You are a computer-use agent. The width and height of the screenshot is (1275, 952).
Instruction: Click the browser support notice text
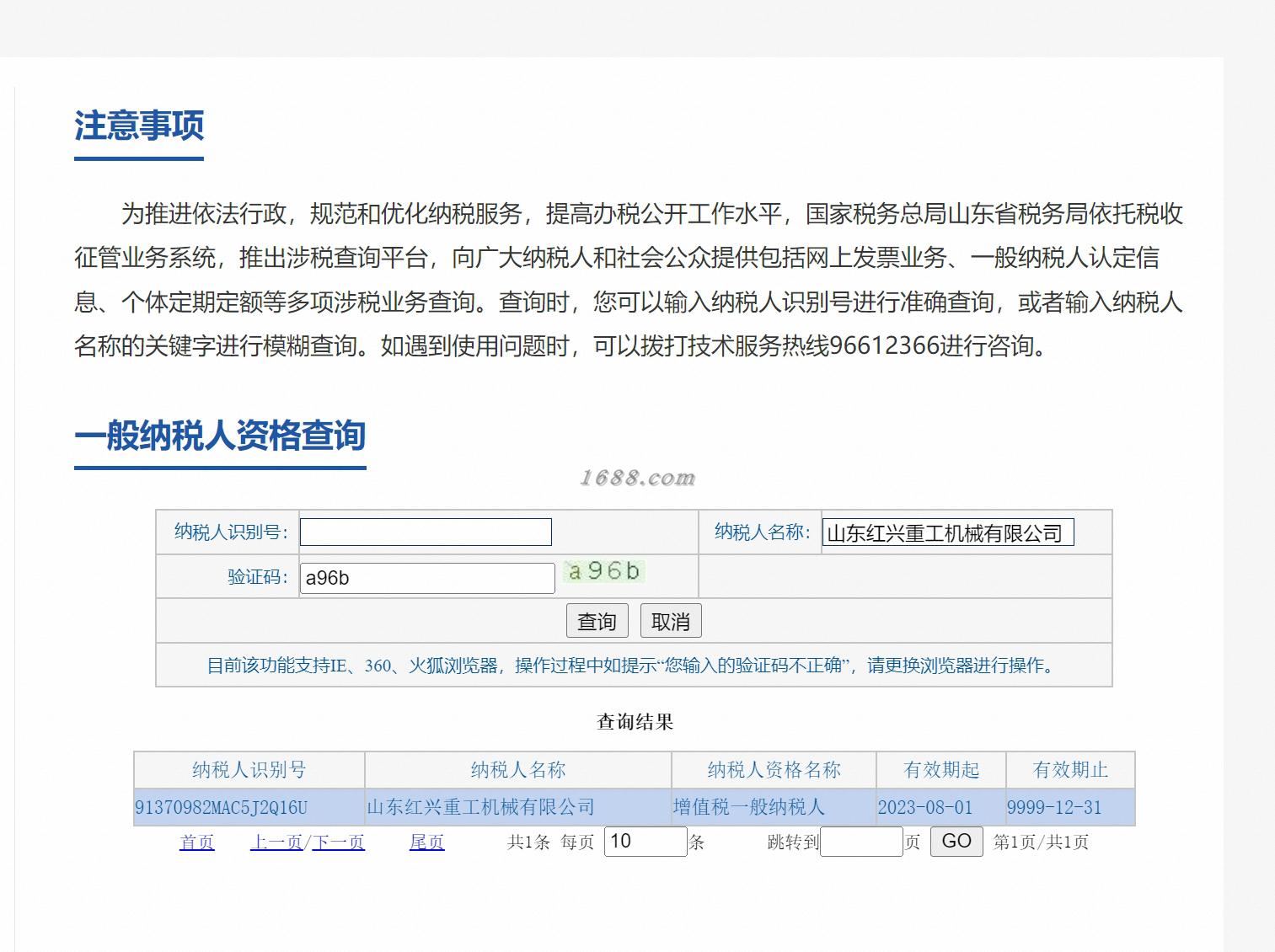[x=632, y=666]
